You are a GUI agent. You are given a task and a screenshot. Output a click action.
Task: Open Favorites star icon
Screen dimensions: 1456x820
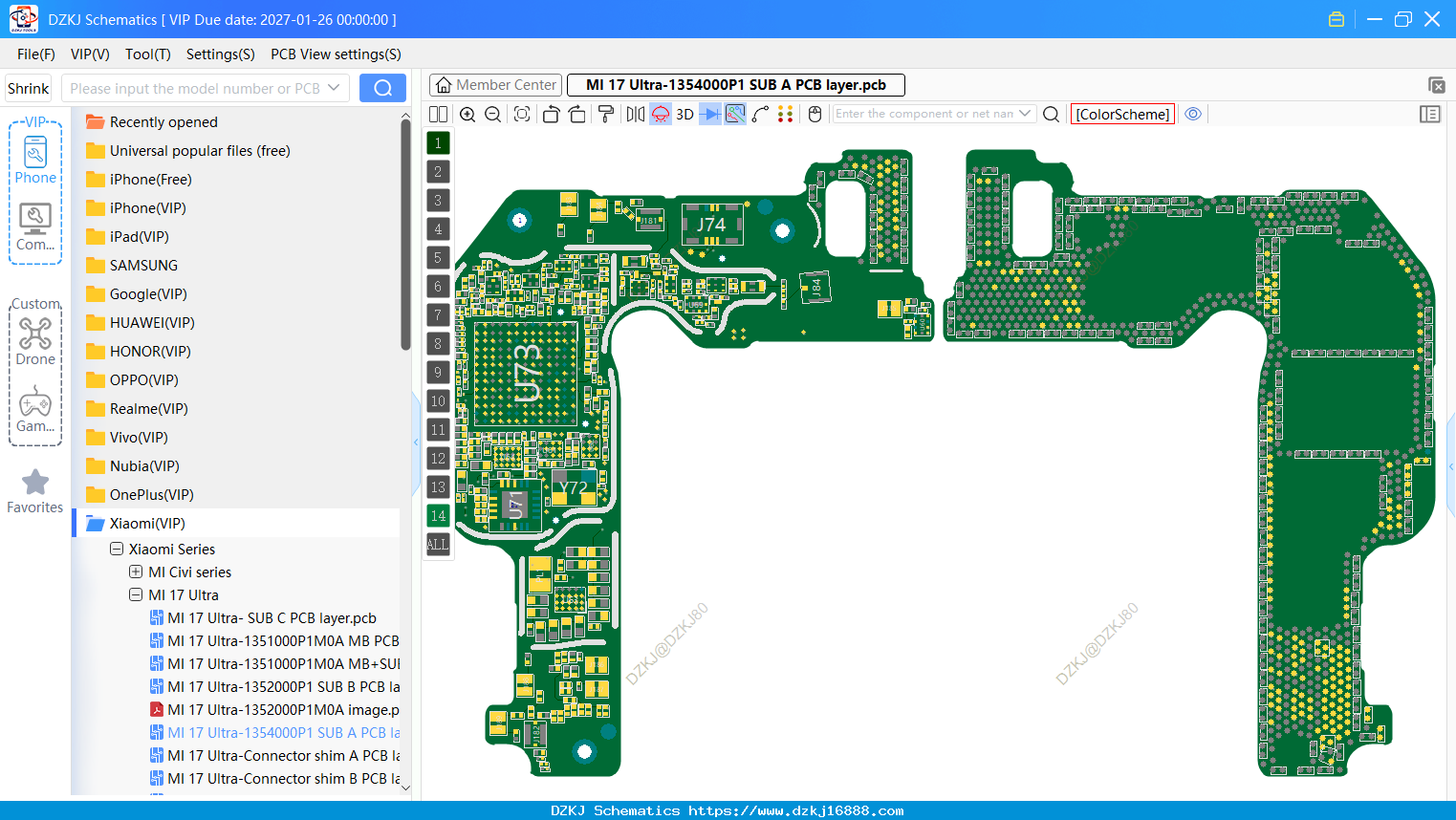coord(35,491)
